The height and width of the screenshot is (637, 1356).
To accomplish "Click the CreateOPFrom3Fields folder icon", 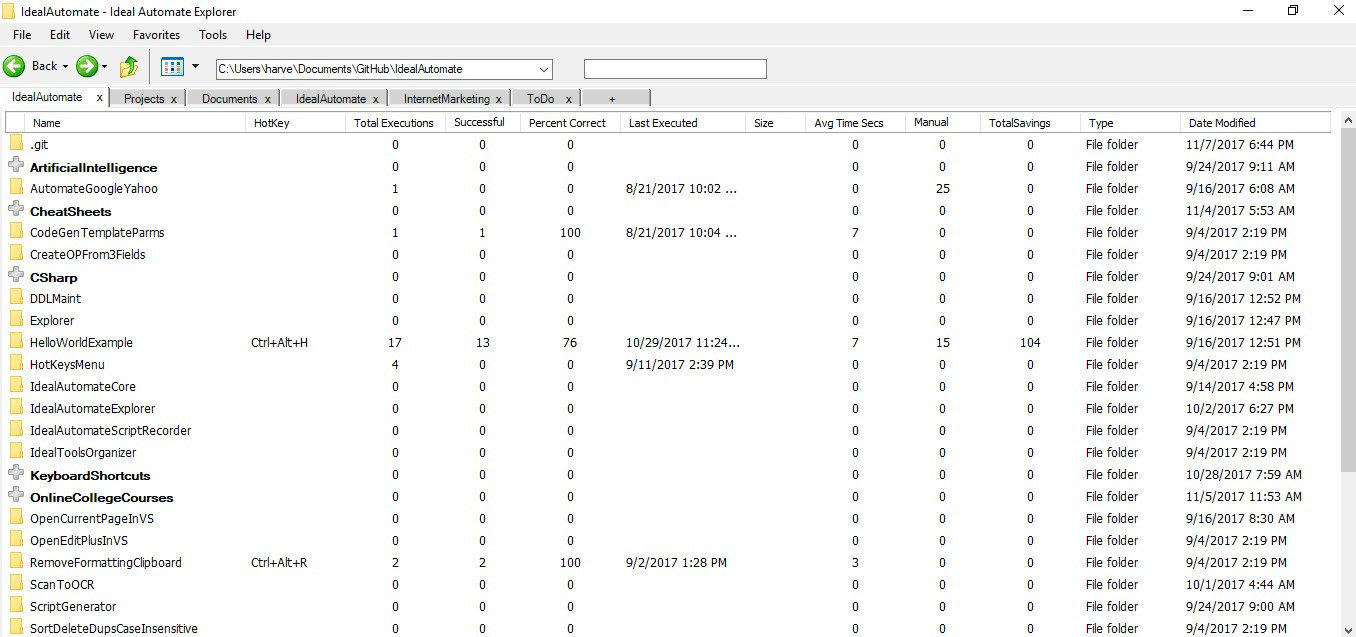I will click(x=16, y=254).
